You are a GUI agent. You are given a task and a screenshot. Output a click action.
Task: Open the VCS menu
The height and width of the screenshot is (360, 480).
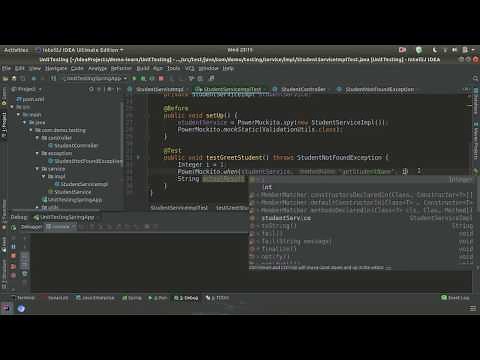[189, 68]
